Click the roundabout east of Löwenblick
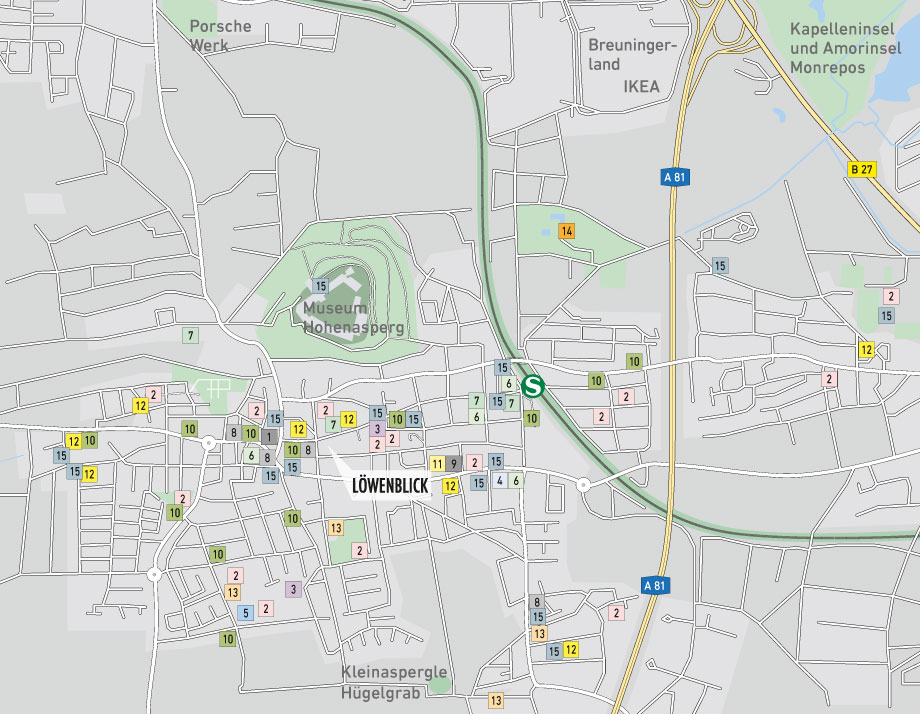920x714 pixels. (583, 485)
